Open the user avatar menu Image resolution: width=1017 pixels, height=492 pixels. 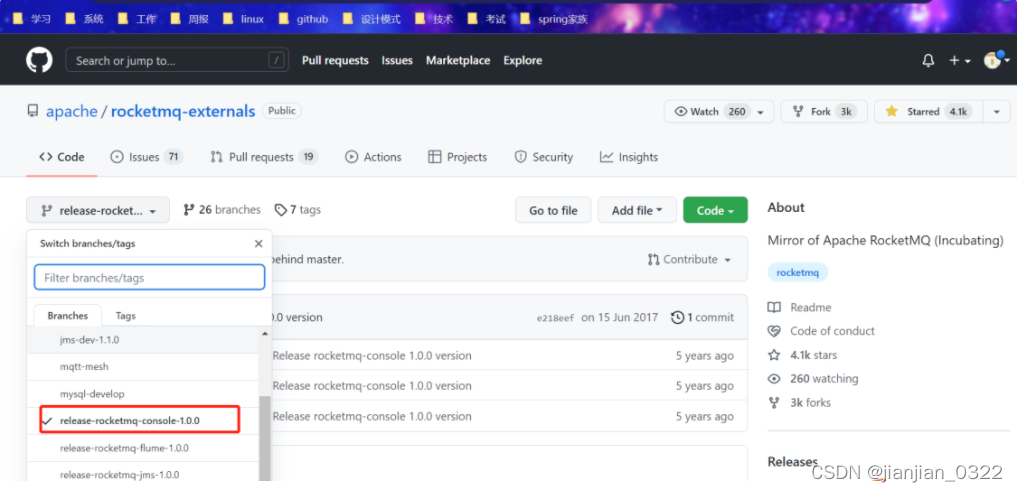click(x=996, y=60)
